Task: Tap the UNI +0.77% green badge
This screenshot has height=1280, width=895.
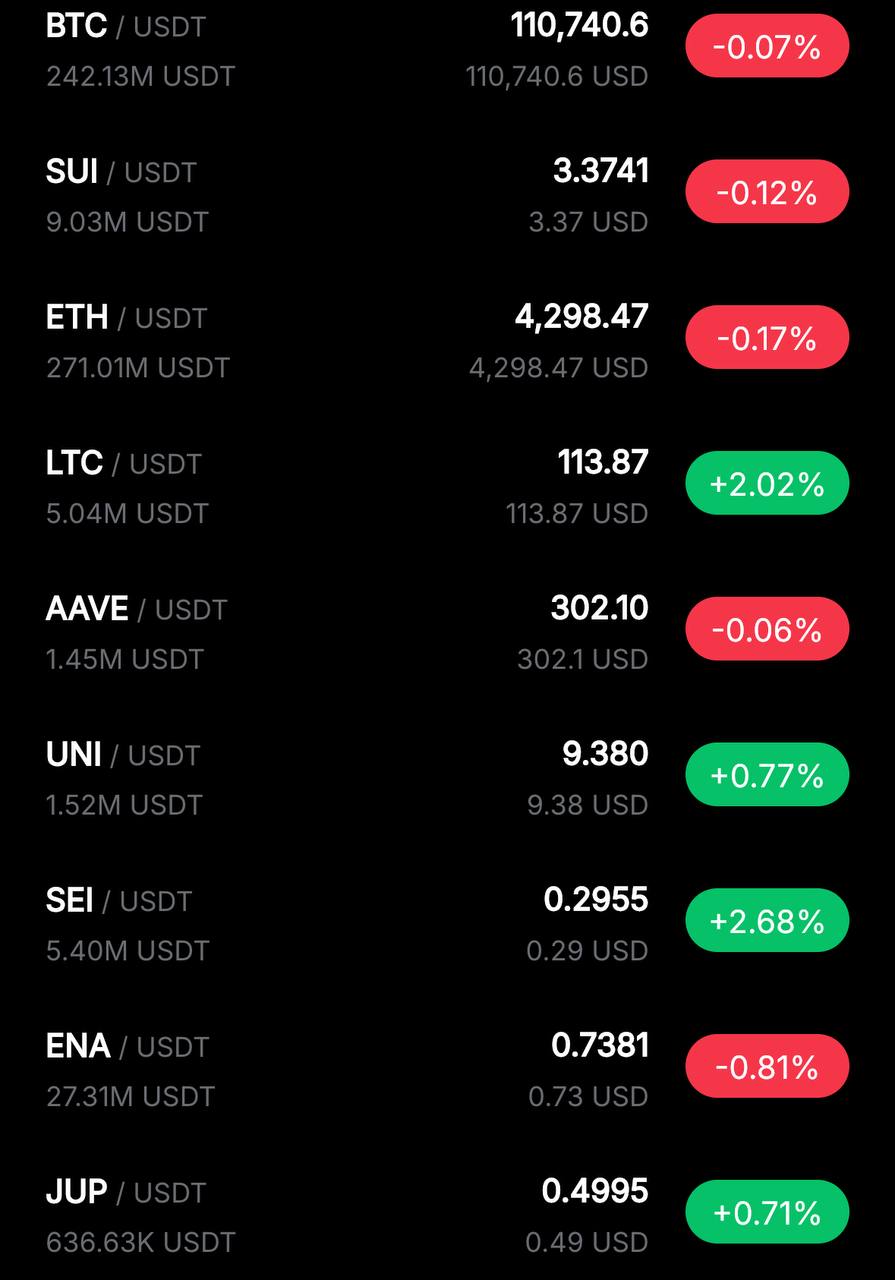Action: coord(767,775)
